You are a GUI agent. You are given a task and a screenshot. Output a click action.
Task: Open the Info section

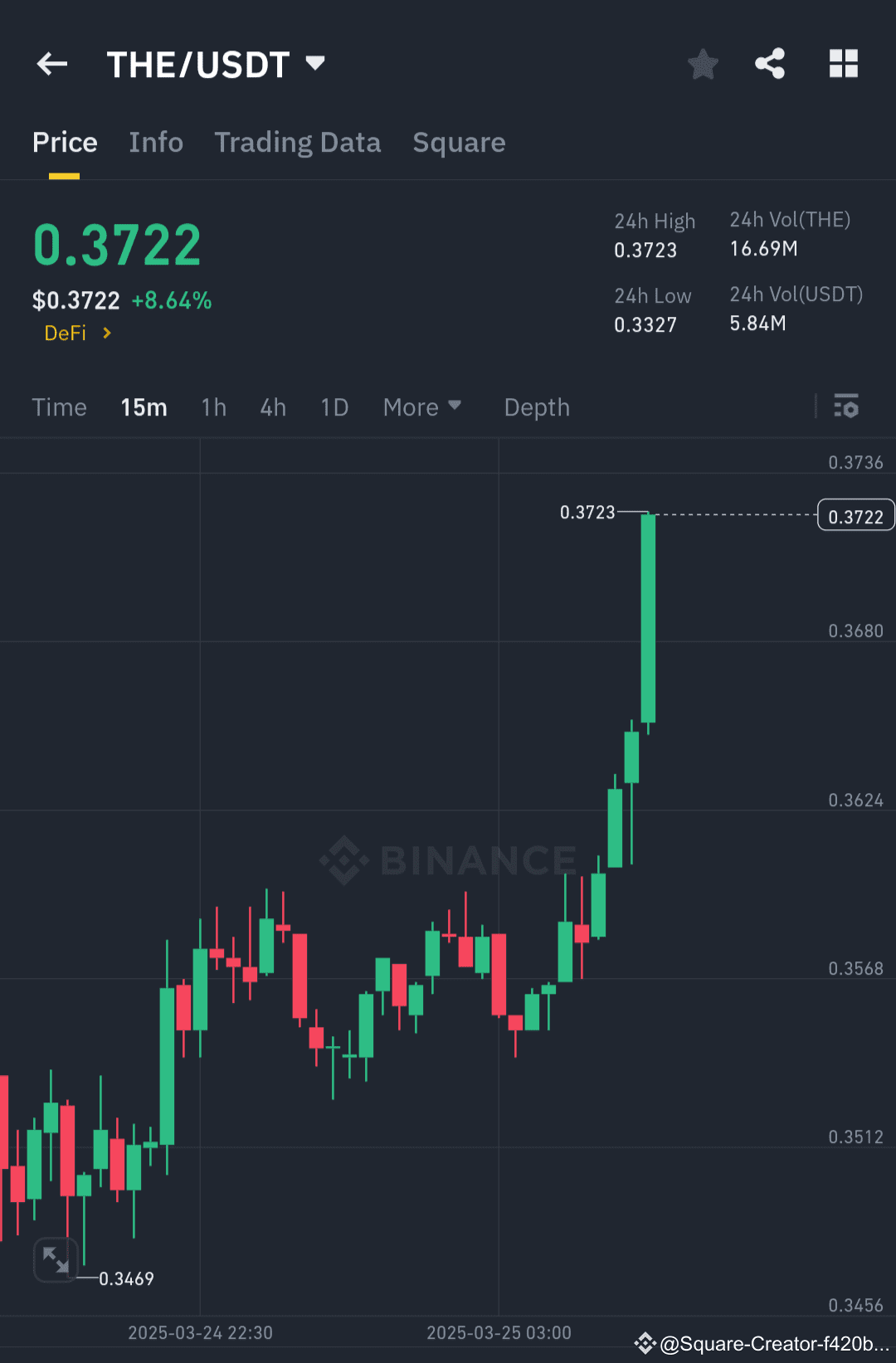point(156,143)
